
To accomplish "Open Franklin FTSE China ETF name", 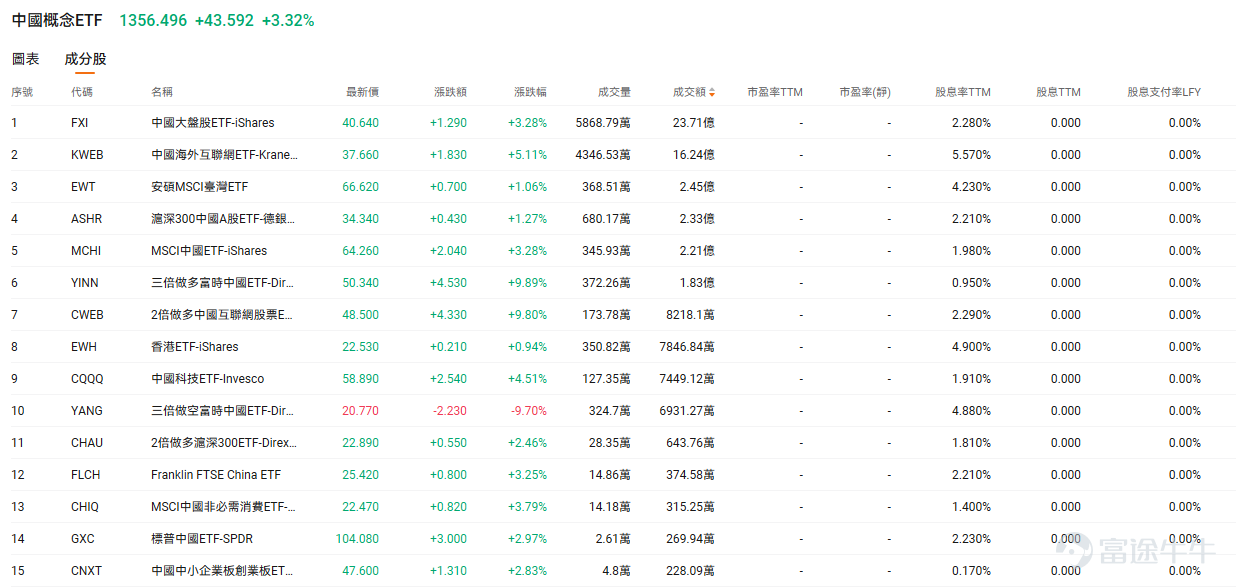I will 216,475.
